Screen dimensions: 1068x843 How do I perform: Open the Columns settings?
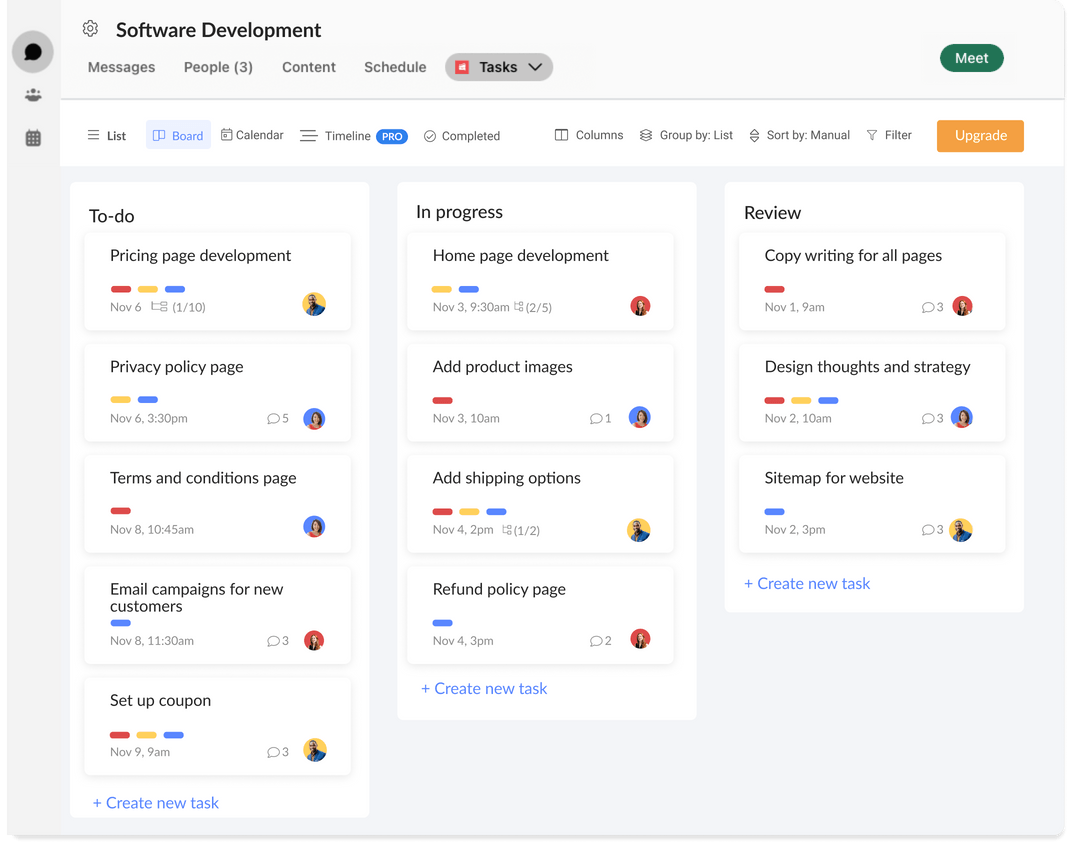click(x=588, y=135)
